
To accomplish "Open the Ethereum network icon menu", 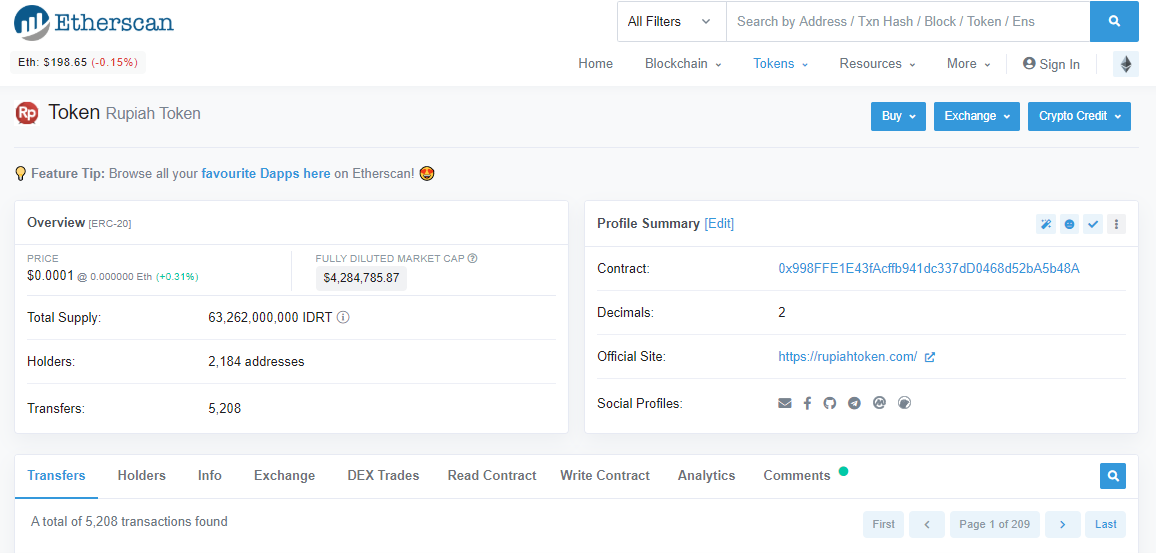I will pyautogui.click(x=1126, y=64).
